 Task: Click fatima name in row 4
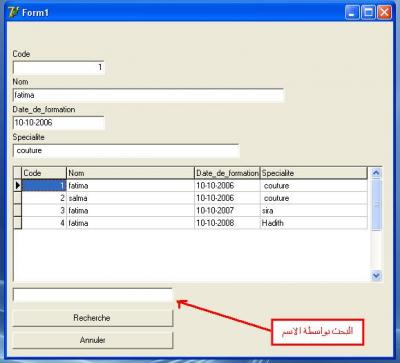coord(130,223)
